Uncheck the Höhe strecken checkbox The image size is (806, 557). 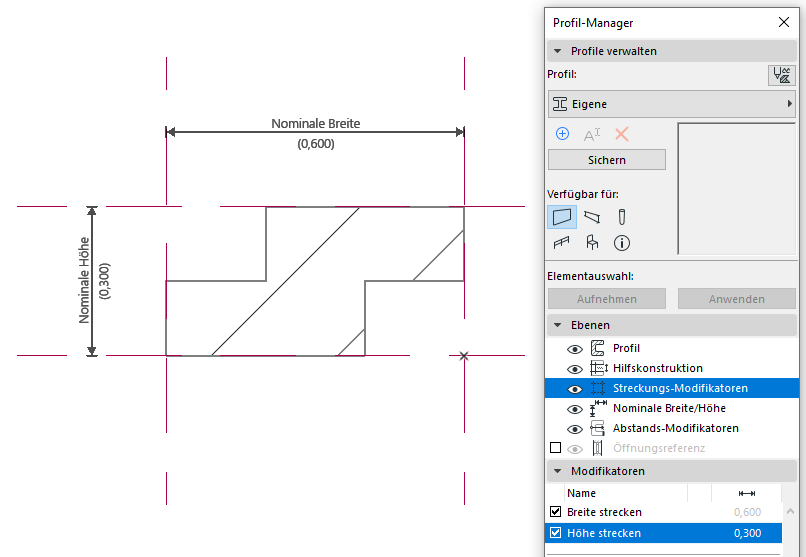click(555, 532)
